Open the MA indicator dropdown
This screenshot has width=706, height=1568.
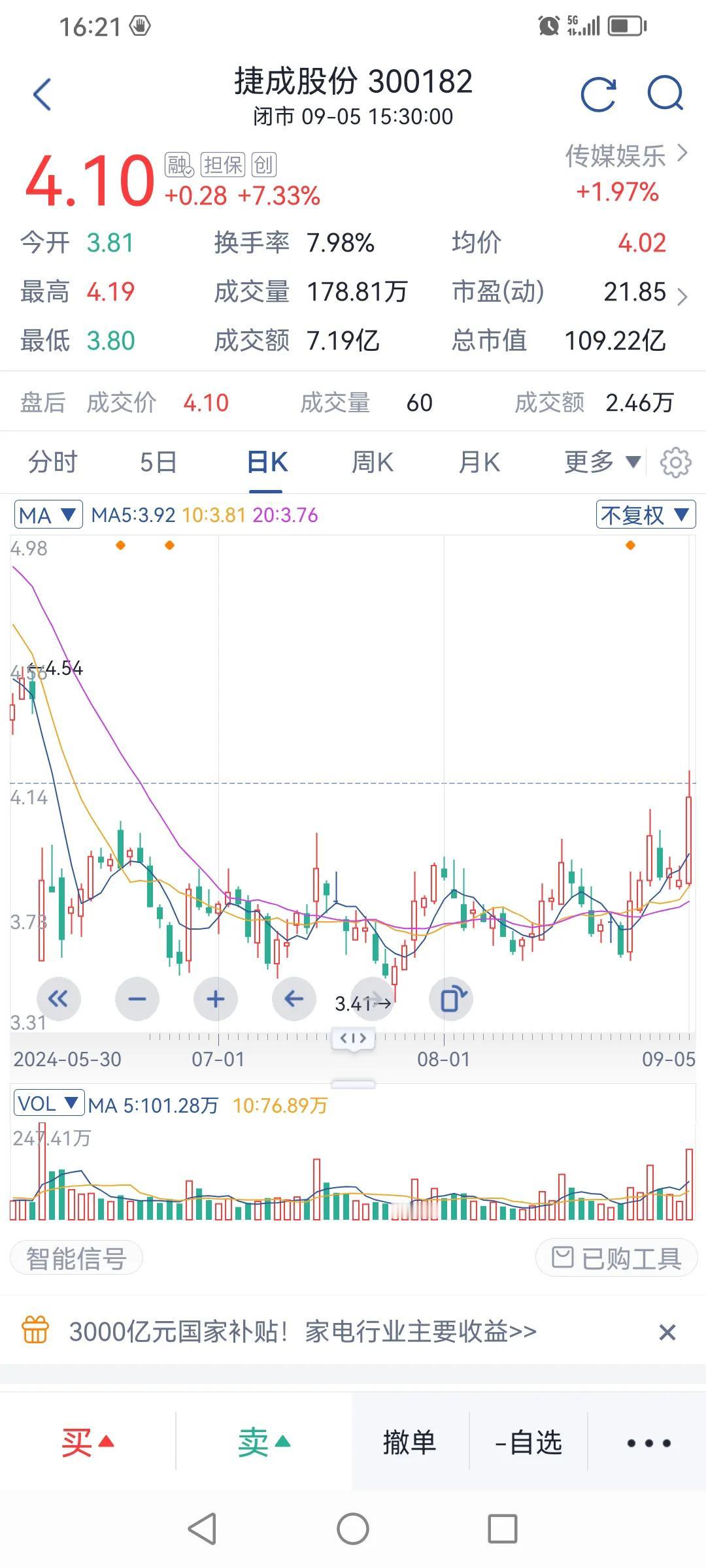coord(47,515)
